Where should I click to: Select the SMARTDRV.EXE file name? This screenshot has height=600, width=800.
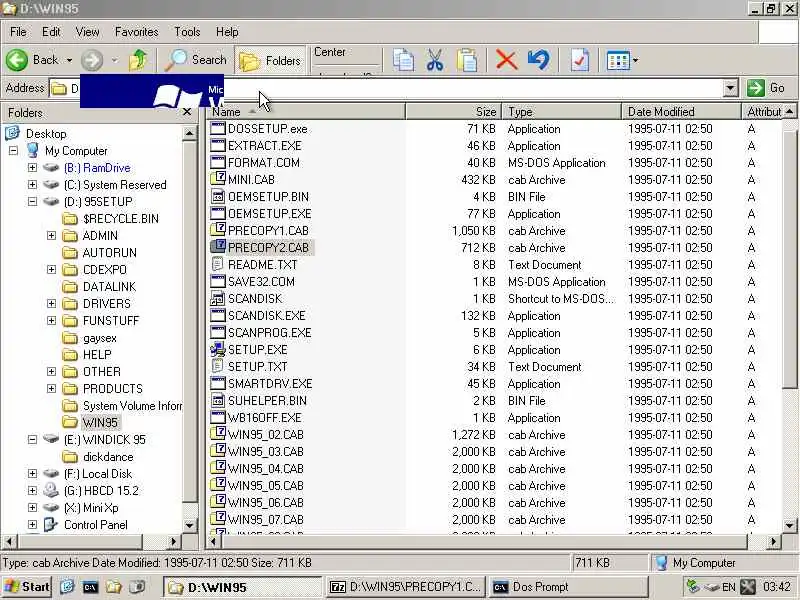click(x=270, y=384)
